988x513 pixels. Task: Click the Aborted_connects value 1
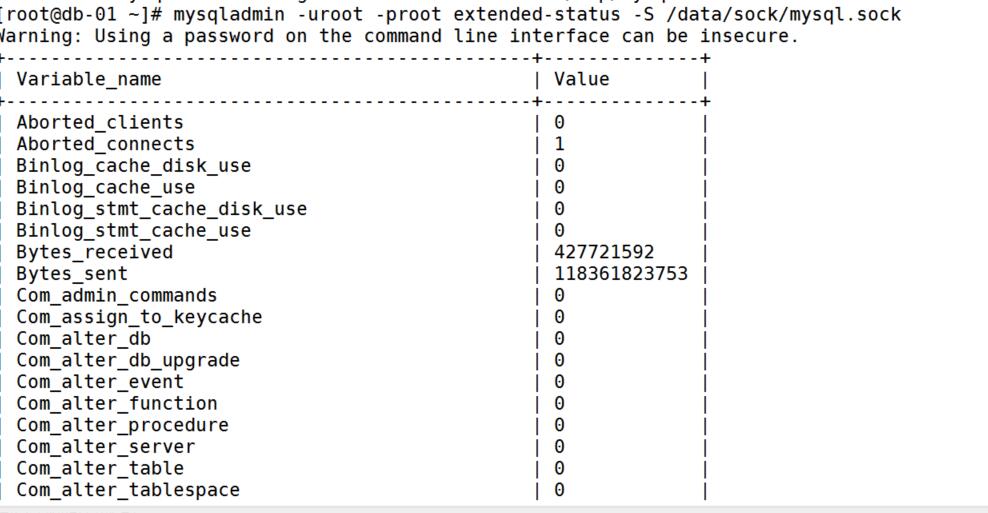[559, 144]
